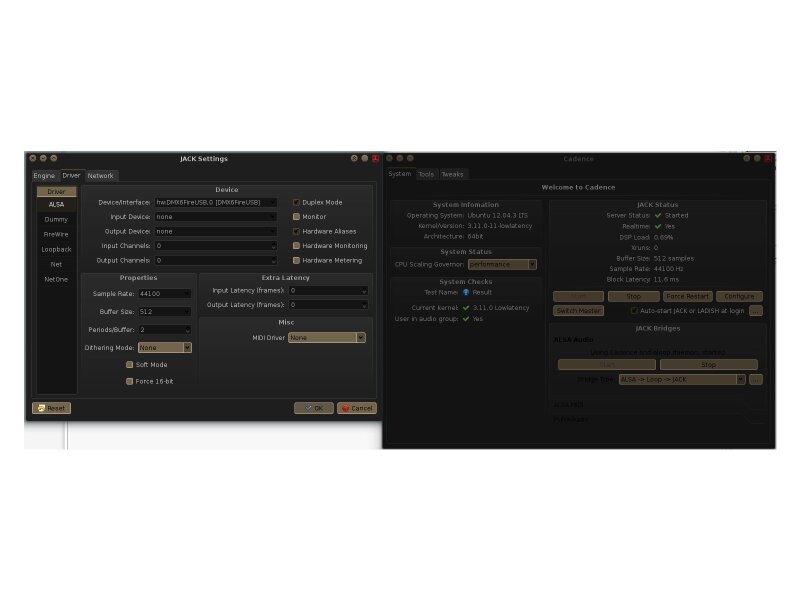Open the MIDI Driver dropdown
The height and width of the screenshot is (600, 800).
tap(327, 338)
